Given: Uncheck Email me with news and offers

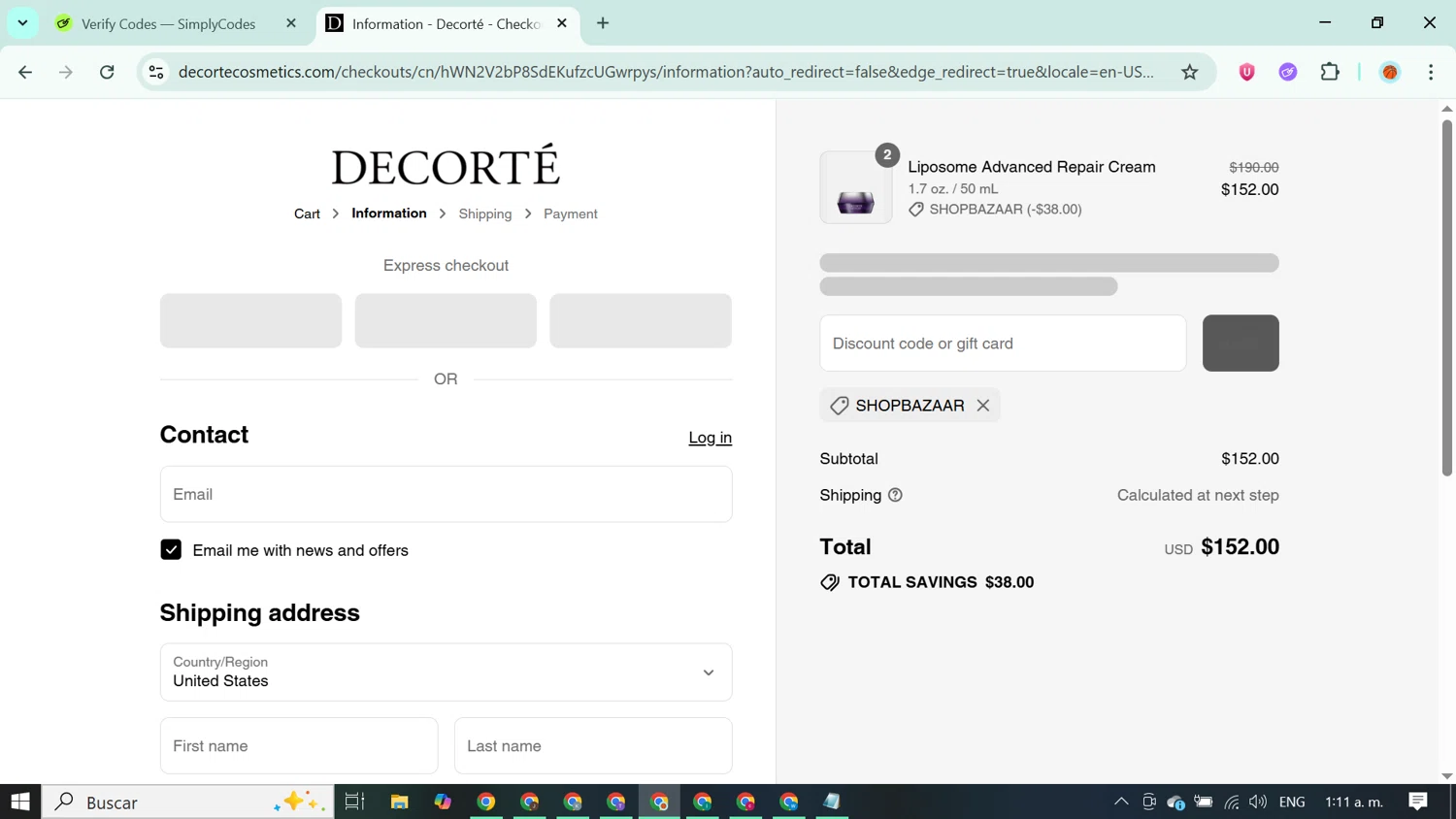Looking at the screenshot, I should pos(171,550).
